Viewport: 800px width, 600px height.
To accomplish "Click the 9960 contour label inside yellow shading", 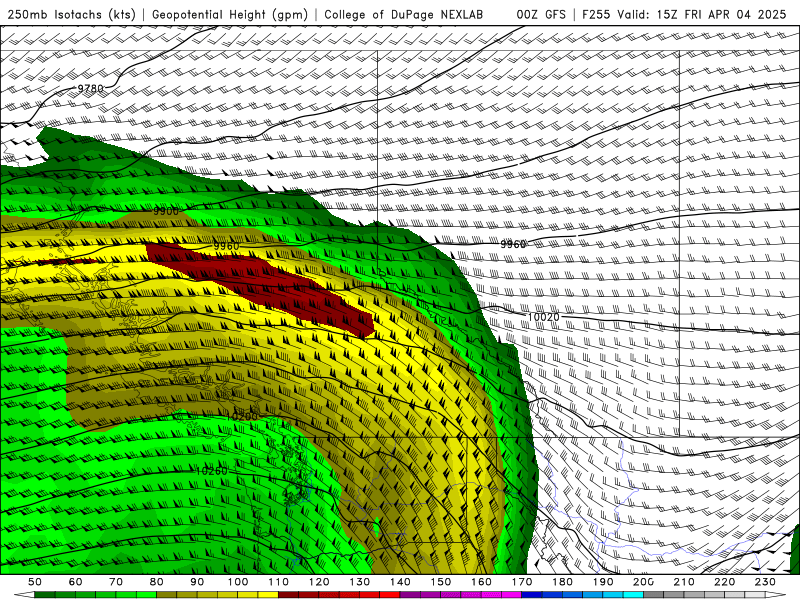I will (226, 246).
